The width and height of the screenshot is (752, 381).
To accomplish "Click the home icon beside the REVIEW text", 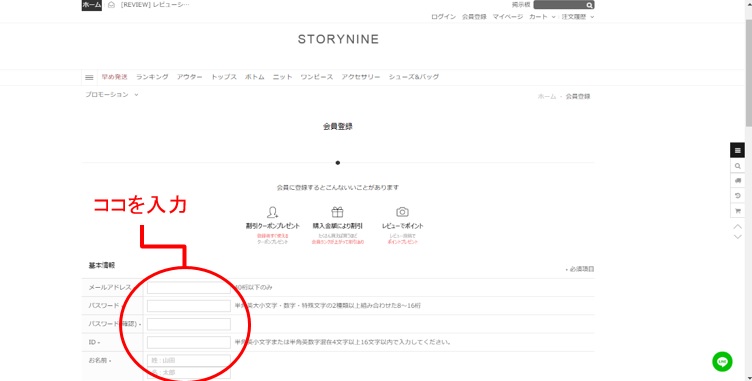I will click(111, 5).
